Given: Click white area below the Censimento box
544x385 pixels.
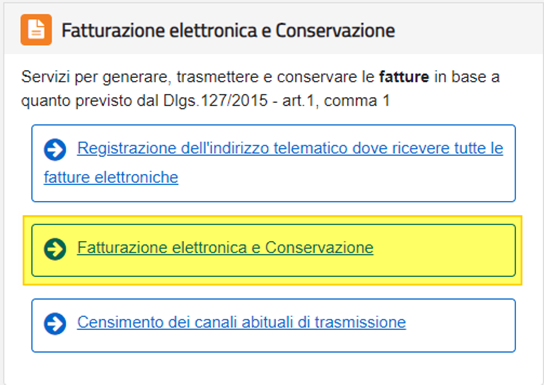Looking at the screenshot, I should (272, 368).
